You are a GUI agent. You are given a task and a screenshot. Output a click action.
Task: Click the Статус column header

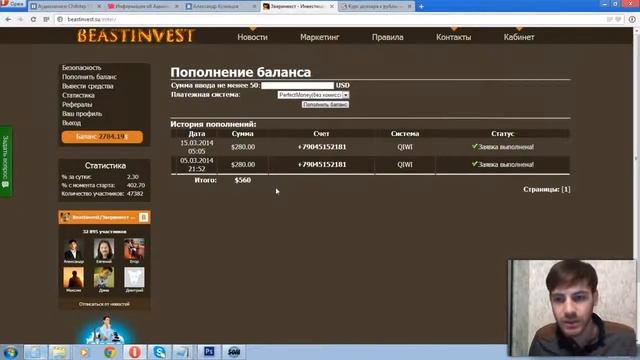[x=502, y=133]
